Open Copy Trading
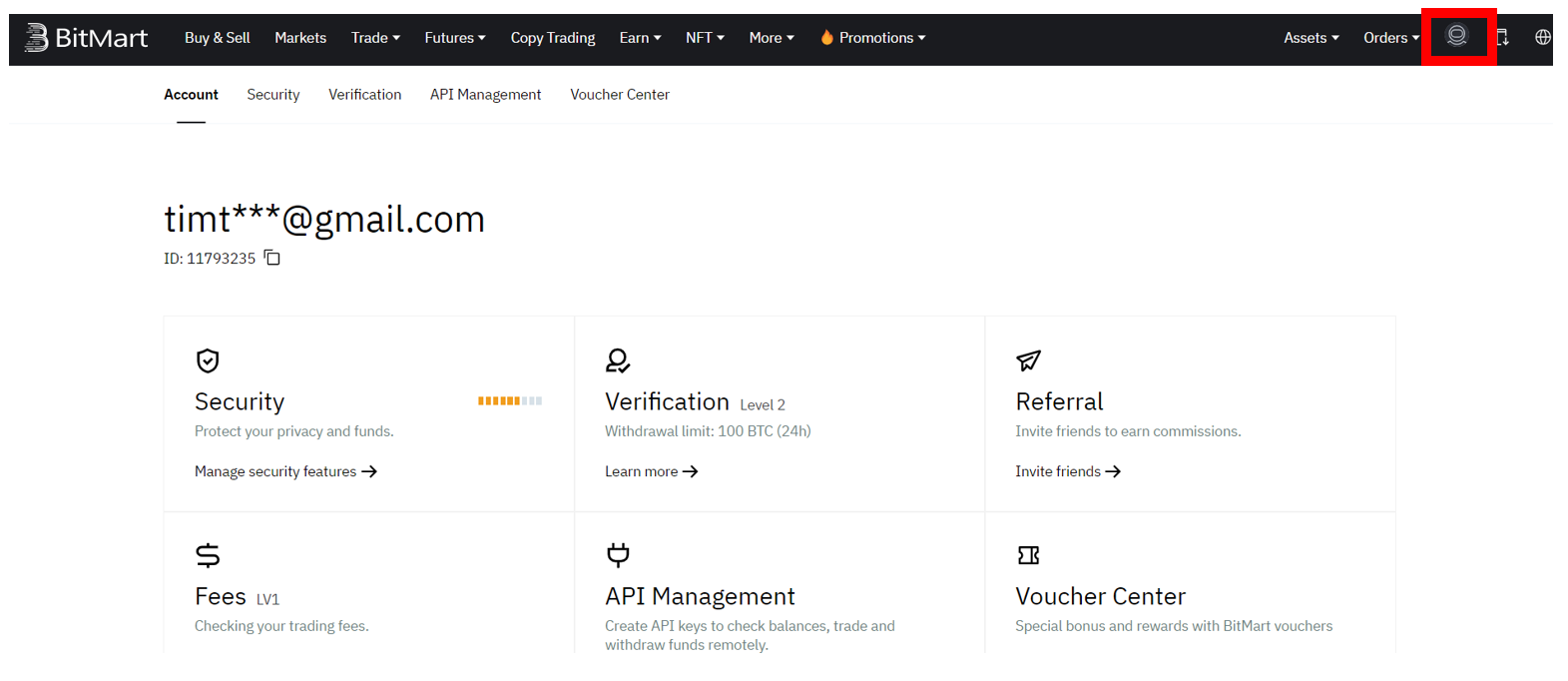Screen dimensions: 1568x681 point(553,38)
